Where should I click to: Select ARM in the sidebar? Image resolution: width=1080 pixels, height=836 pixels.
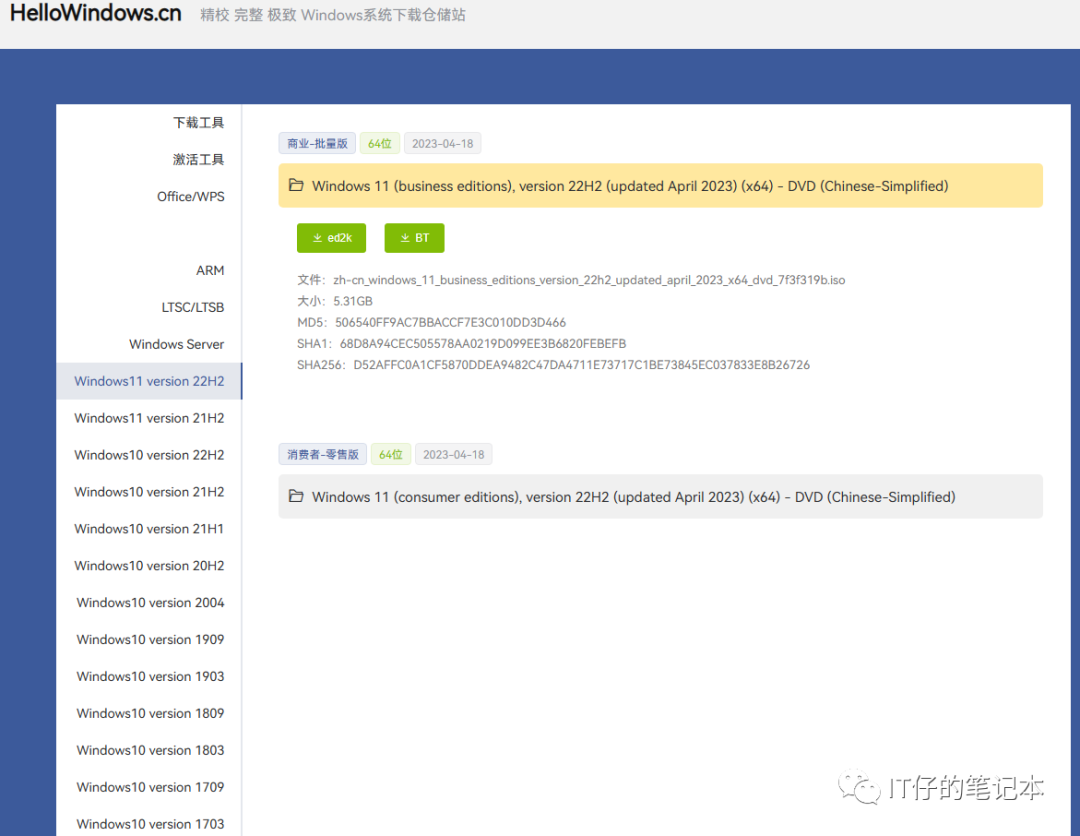click(x=210, y=271)
